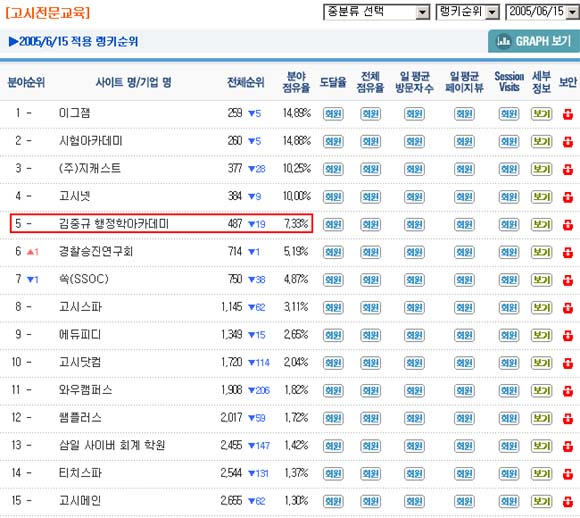Viewport: 580px width, 518px height.
Task: Select the site name 시험아카데미
Action: pyautogui.click(x=91, y=141)
